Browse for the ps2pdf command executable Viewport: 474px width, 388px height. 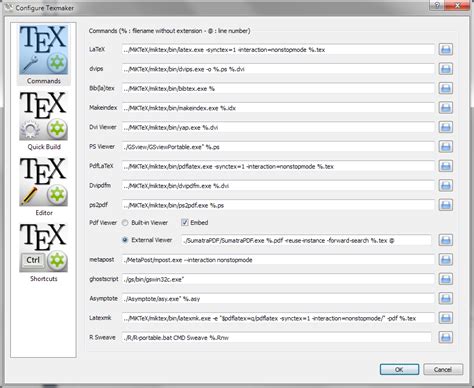click(446, 205)
